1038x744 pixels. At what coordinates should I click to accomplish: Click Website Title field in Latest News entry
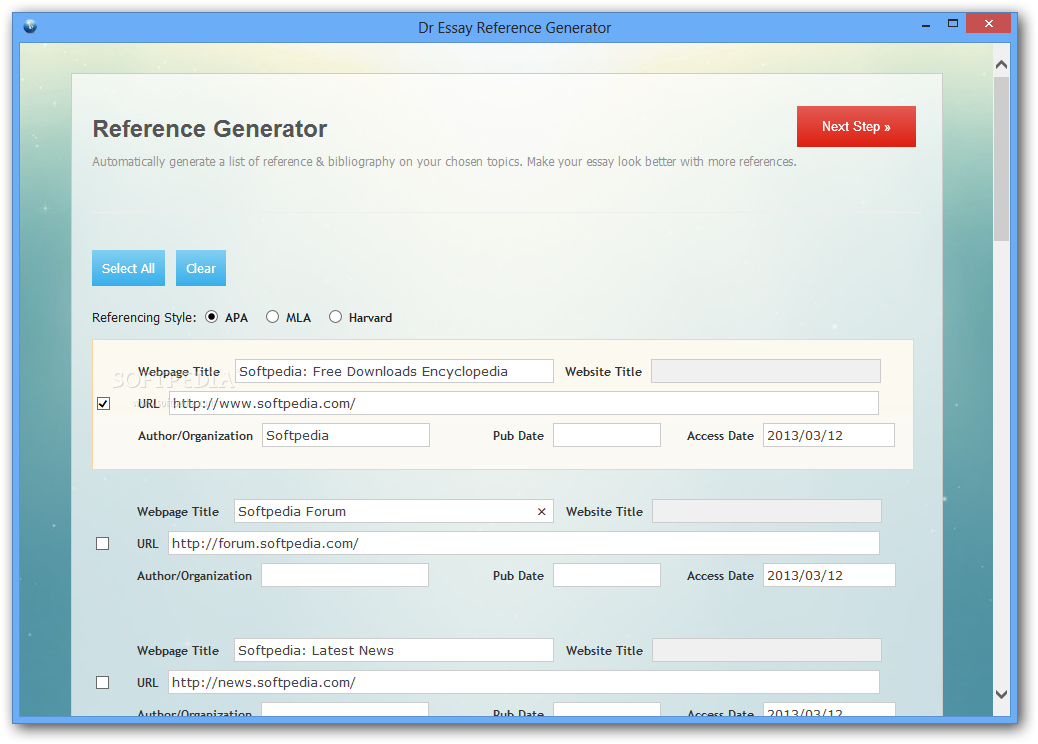(x=767, y=650)
